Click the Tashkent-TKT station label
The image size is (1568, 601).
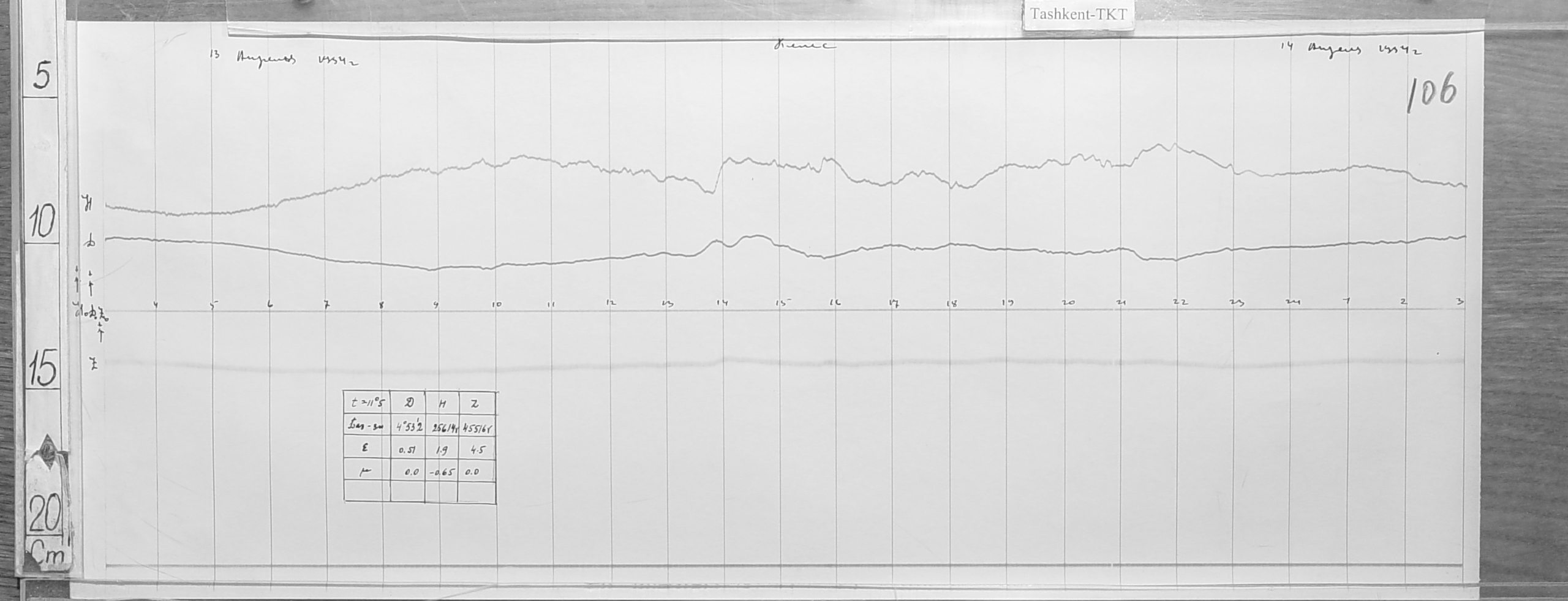[x=1078, y=15]
